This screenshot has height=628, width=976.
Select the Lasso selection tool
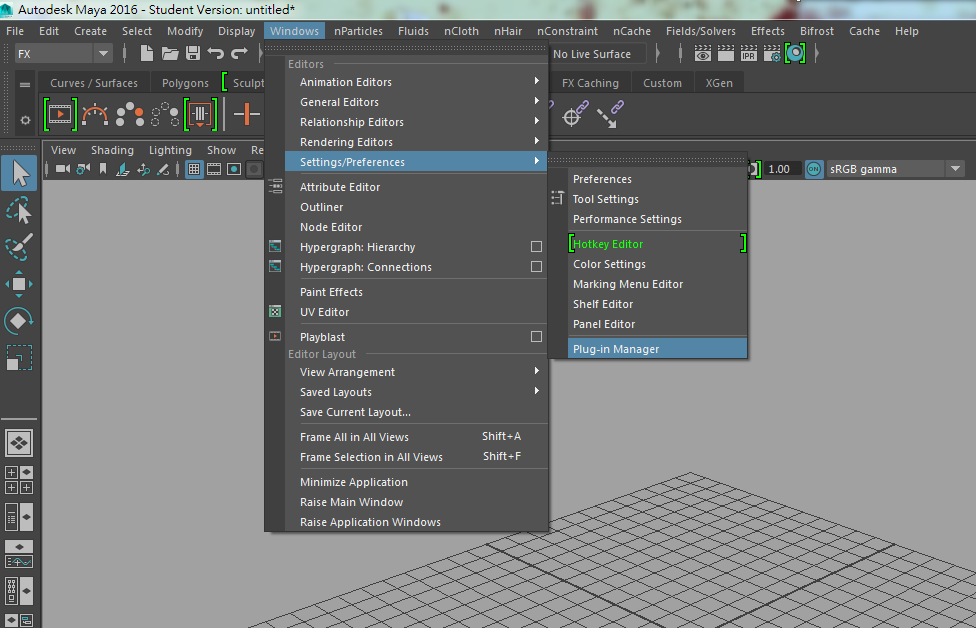point(19,210)
